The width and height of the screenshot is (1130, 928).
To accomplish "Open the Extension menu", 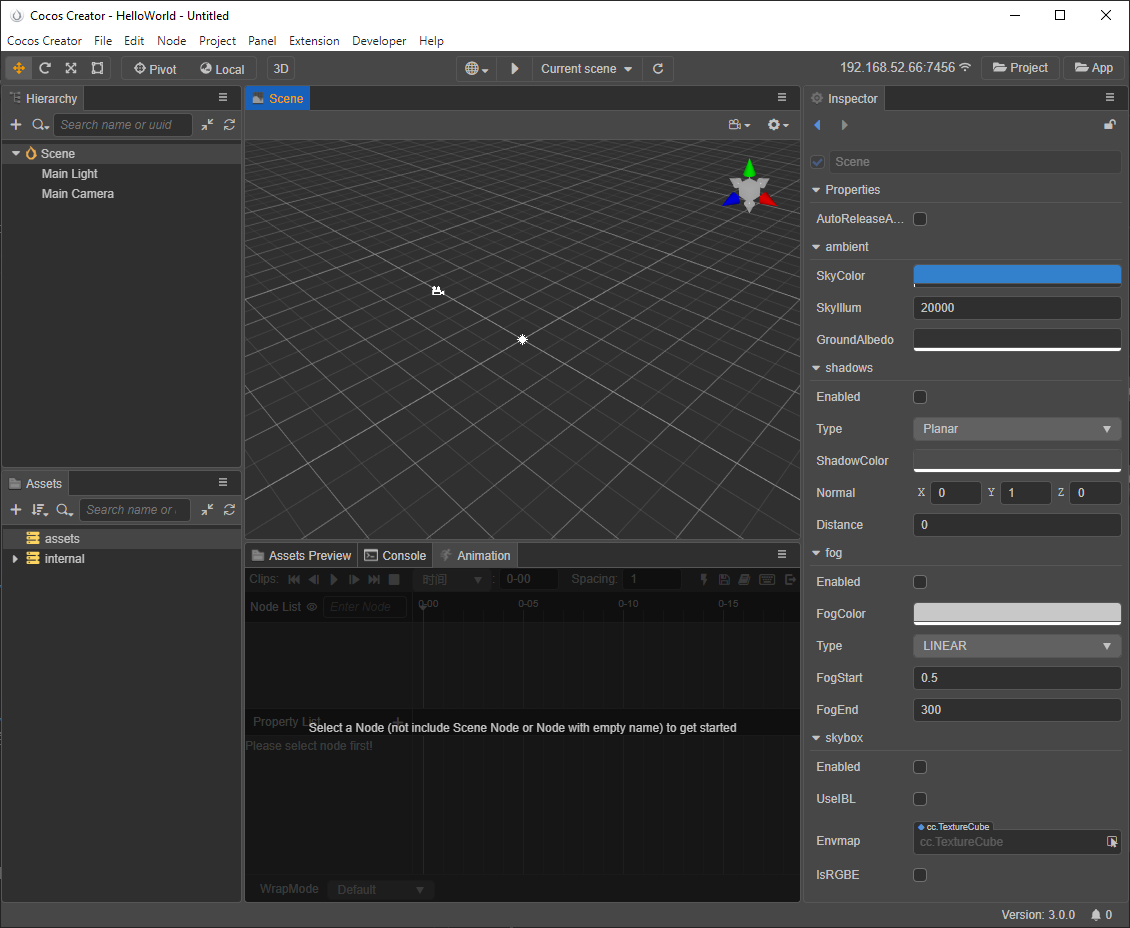I will 314,41.
